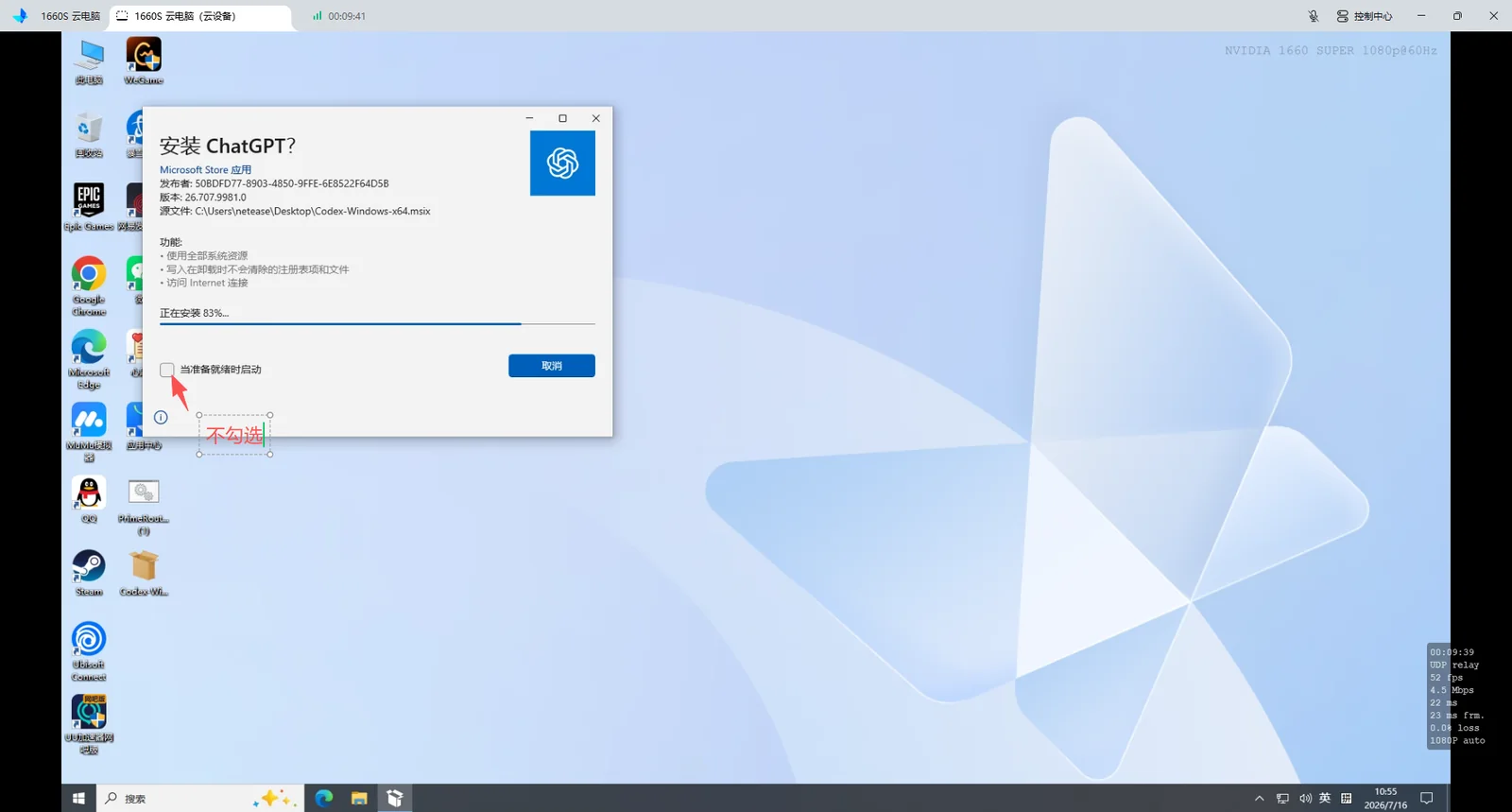Viewport: 1512px width, 812px height.
Task: Open File Explorer from the taskbar
Action: (x=359, y=799)
